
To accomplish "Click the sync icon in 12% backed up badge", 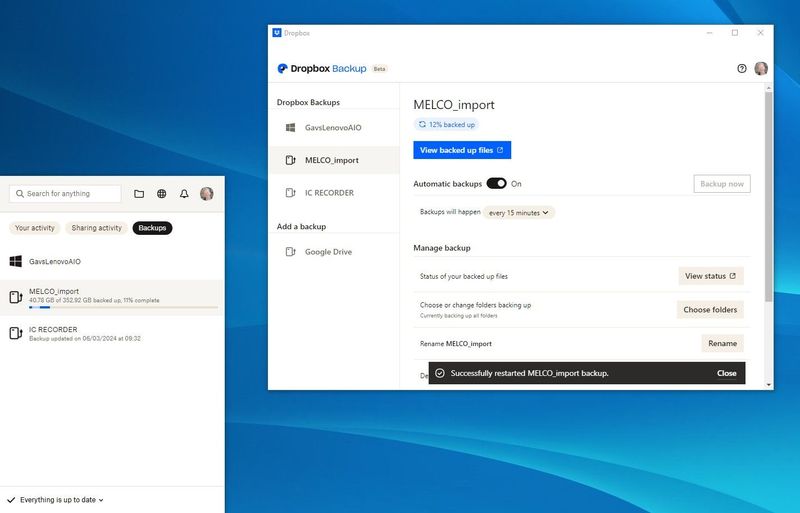I will [x=422, y=124].
